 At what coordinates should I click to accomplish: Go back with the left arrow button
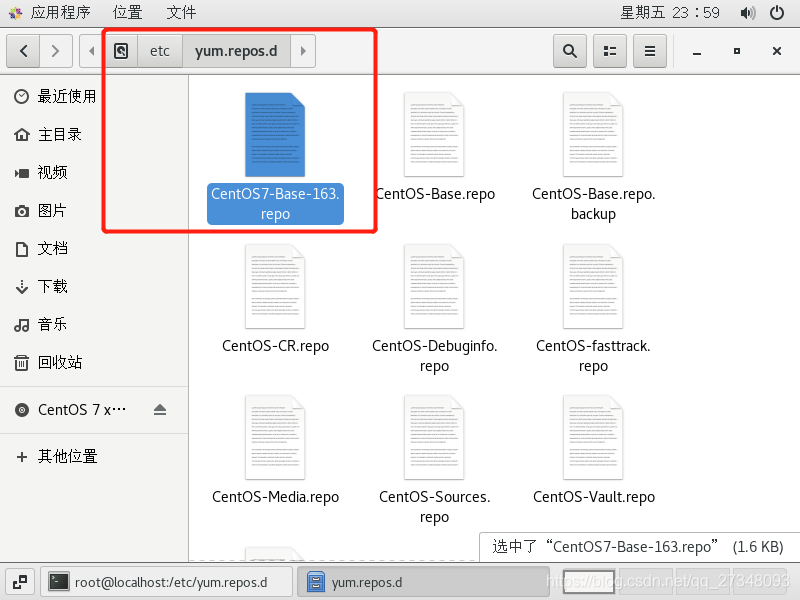coord(23,51)
